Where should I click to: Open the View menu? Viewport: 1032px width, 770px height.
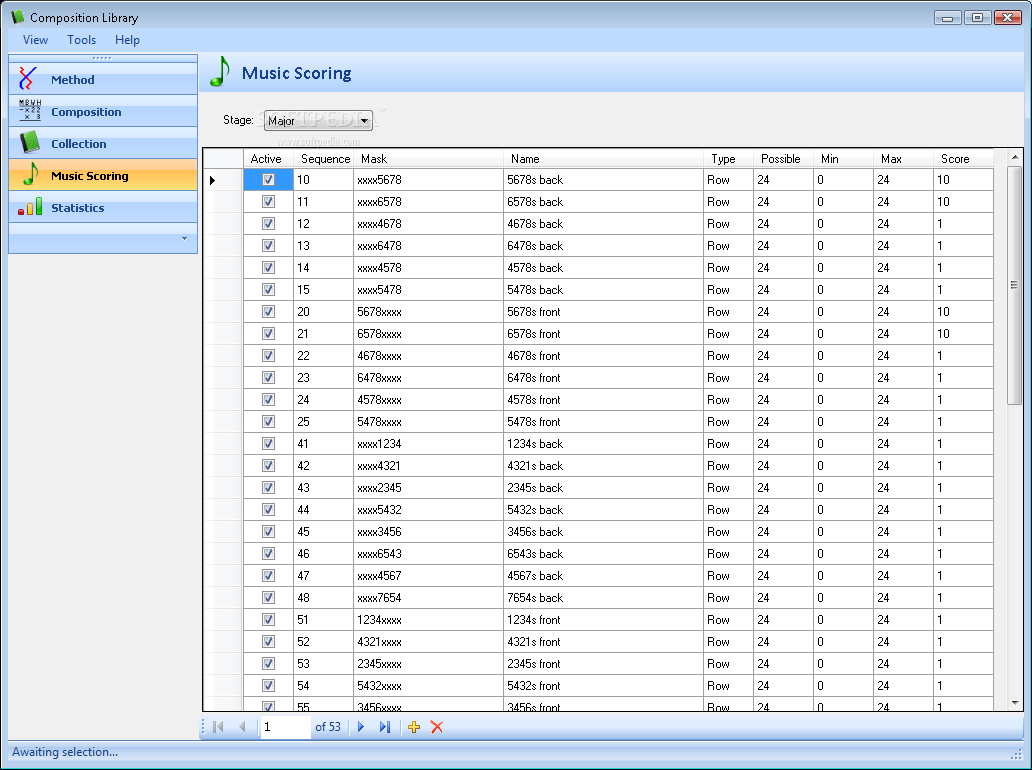coord(35,40)
